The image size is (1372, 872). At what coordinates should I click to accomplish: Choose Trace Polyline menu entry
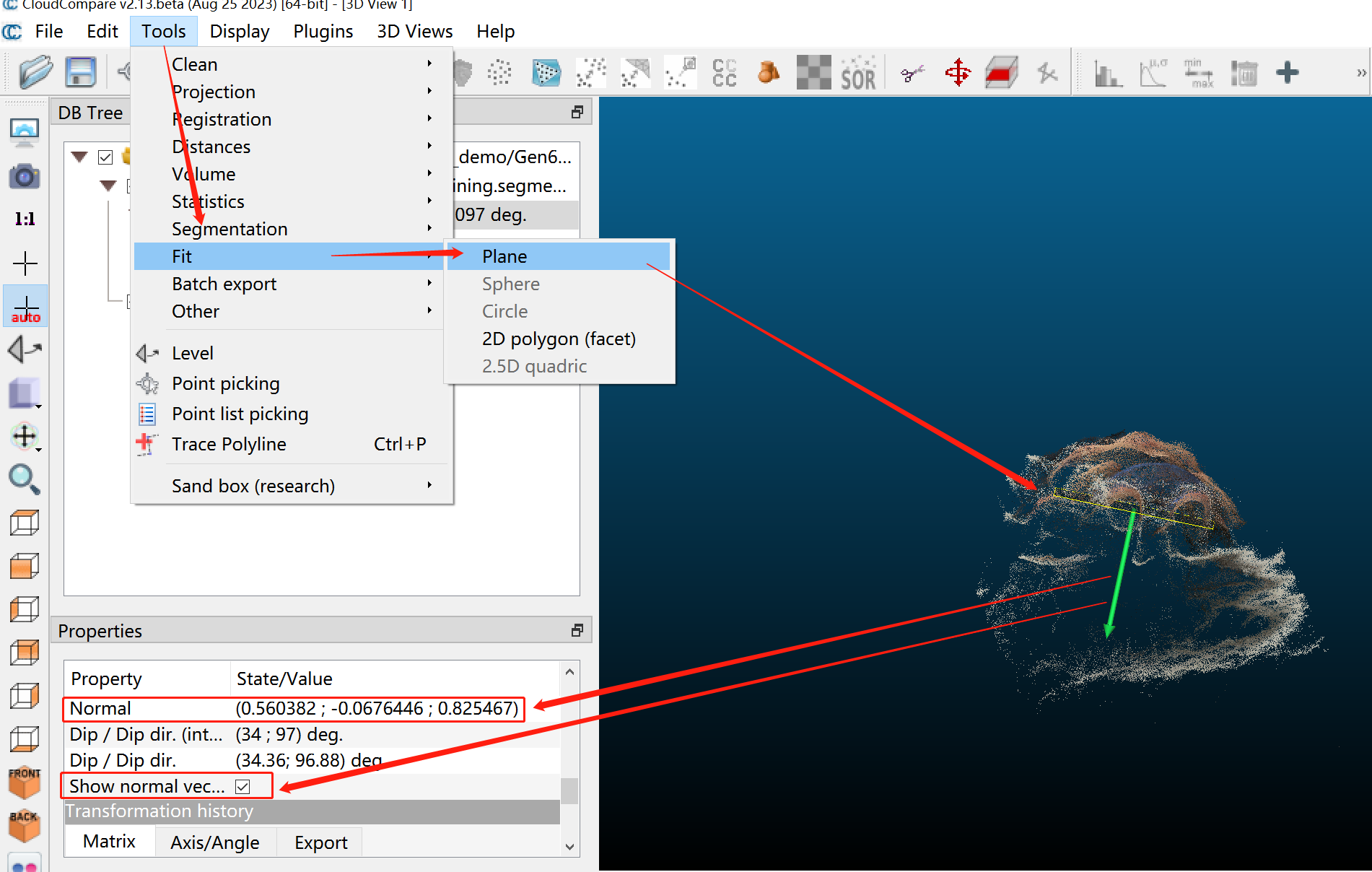tap(293, 444)
